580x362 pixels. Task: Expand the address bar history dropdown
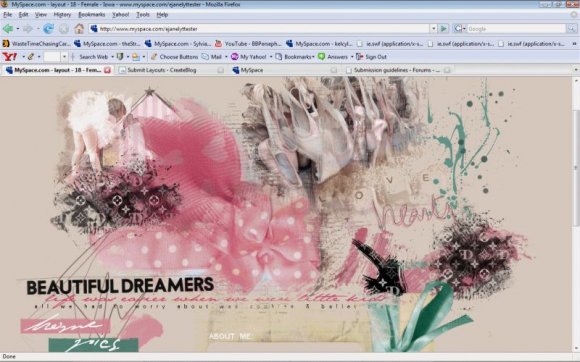(433, 28)
